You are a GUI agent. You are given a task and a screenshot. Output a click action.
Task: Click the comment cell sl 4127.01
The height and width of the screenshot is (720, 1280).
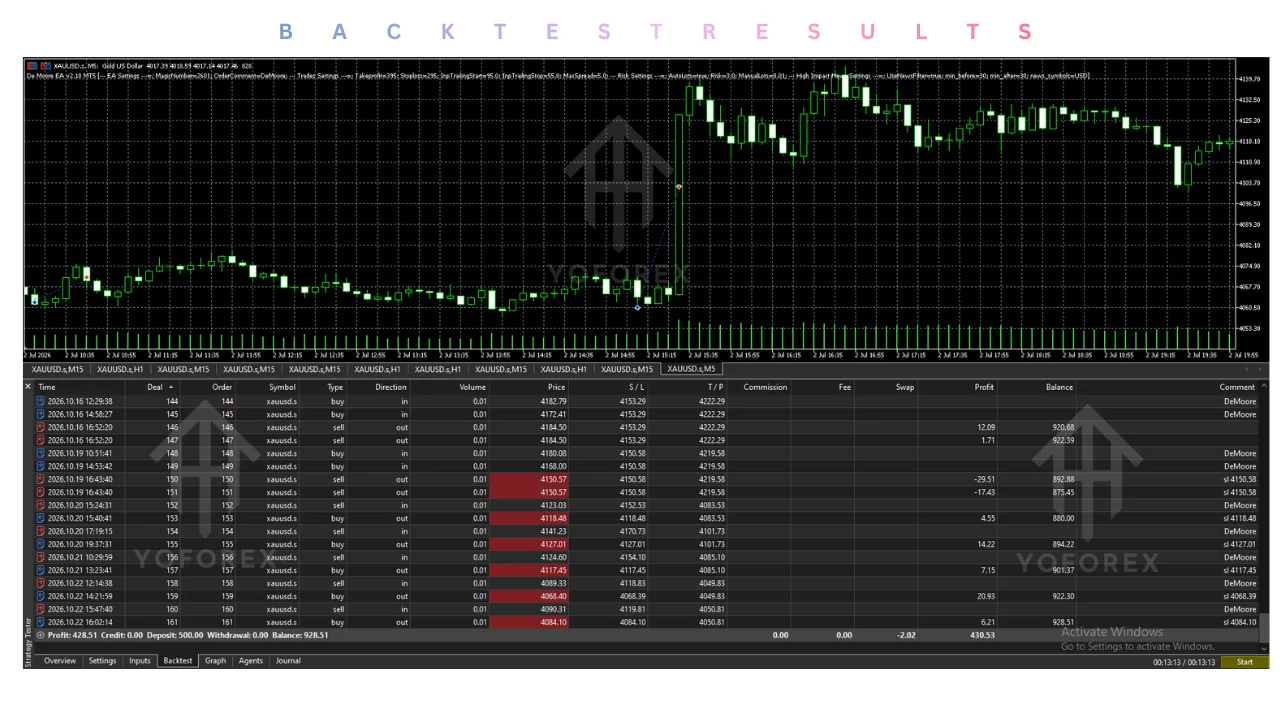click(1239, 544)
